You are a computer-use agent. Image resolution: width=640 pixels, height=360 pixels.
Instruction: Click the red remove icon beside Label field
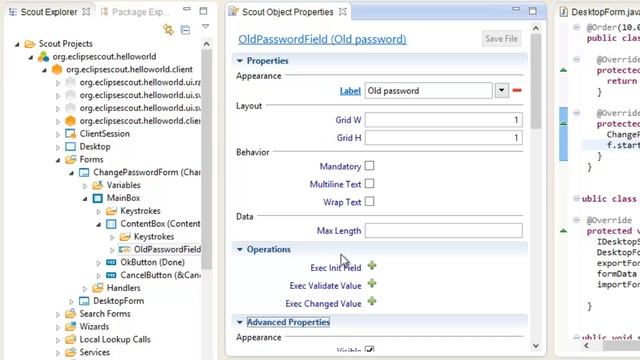tap(517, 90)
